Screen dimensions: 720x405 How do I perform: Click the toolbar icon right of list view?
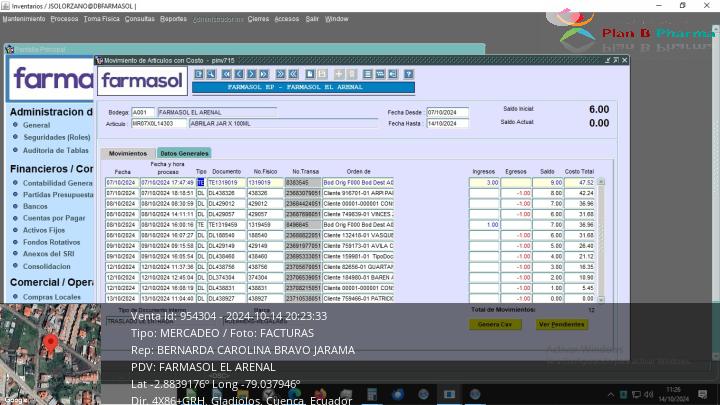(x=380, y=74)
